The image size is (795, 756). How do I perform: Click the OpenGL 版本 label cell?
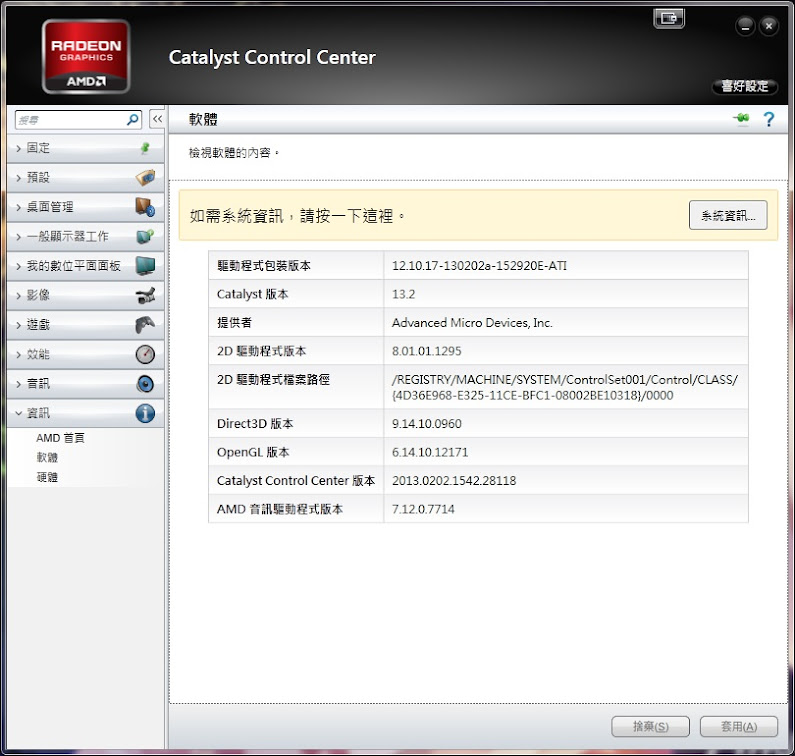[296, 452]
